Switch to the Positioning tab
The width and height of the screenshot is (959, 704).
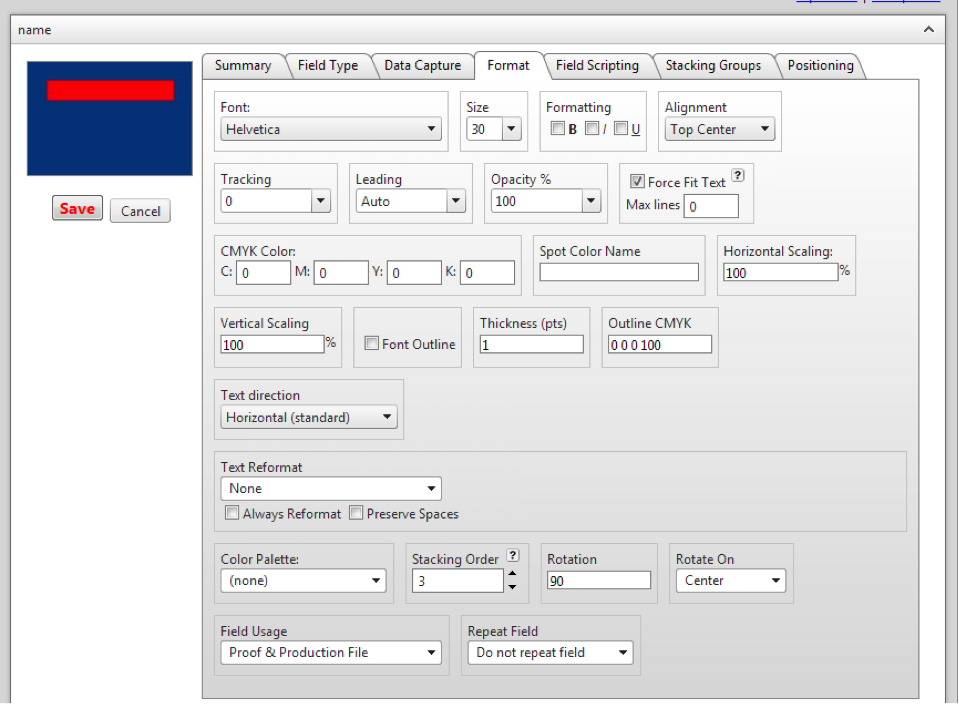[821, 65]
